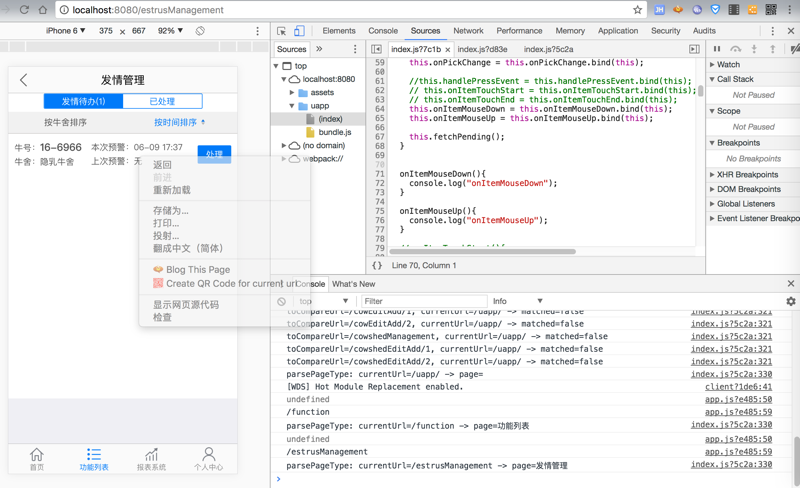Image resolution: width=800 pixels, height=488 pixels.
Task: Expand the (no domain) tree node
Action: coord(284,145)
